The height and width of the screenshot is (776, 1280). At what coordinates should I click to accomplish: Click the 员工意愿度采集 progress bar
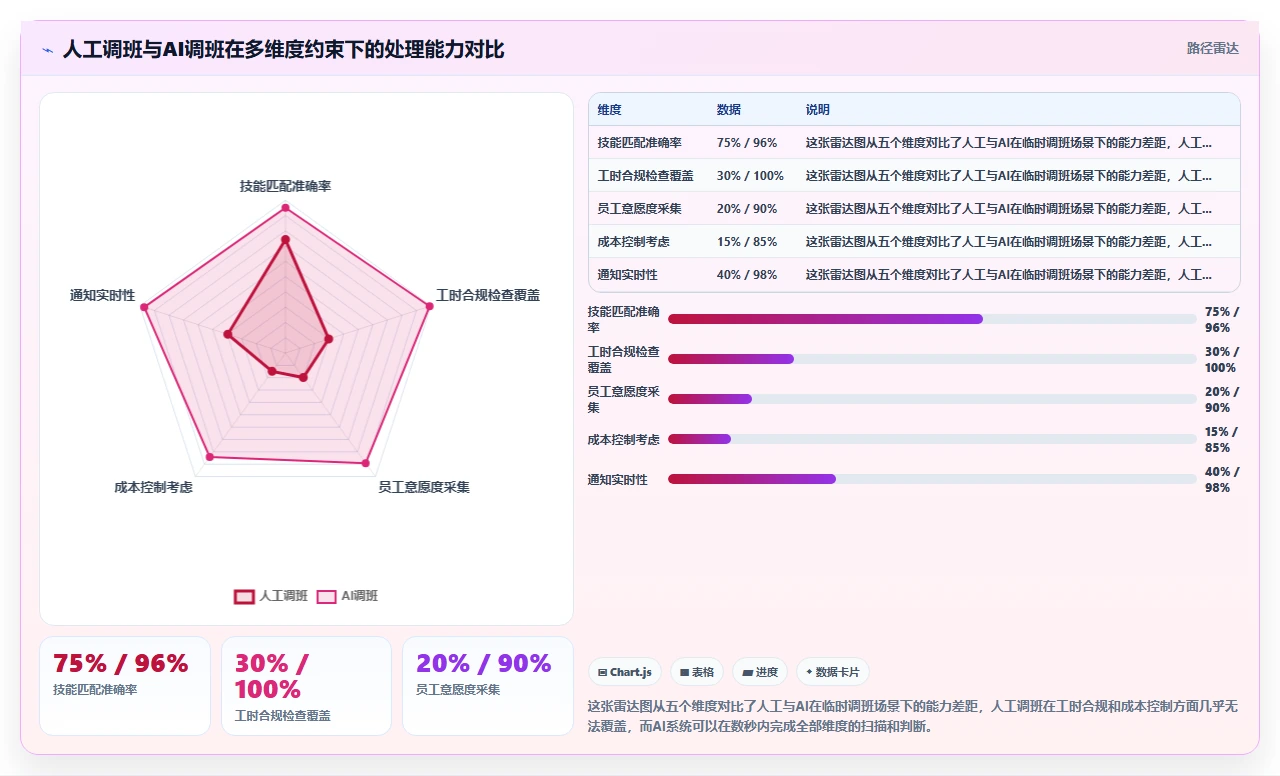click(x=932, y=399)
